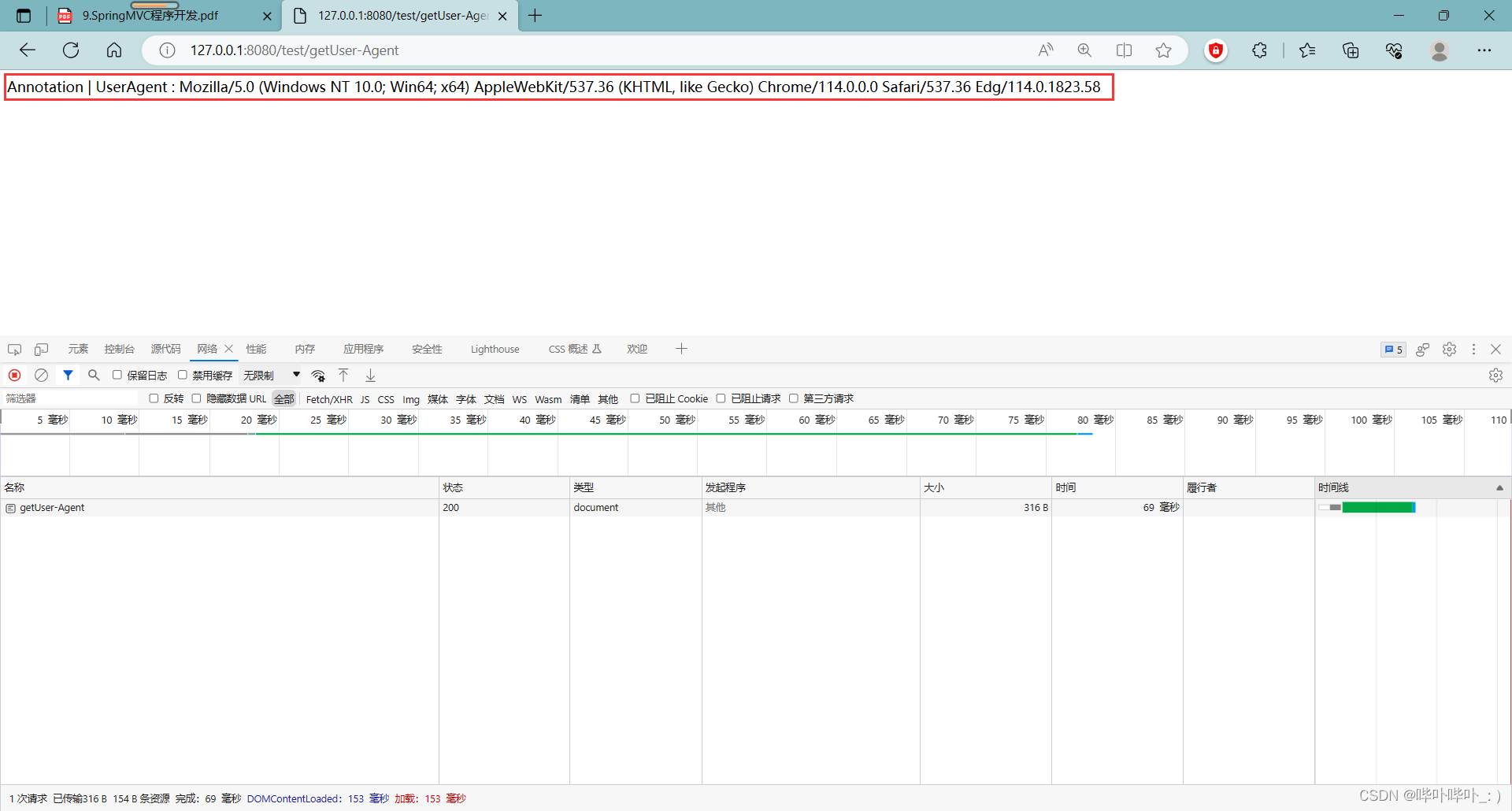1512x811 pixels.
Task: Open the Extensions puzzle icon
Action: 1259,50
